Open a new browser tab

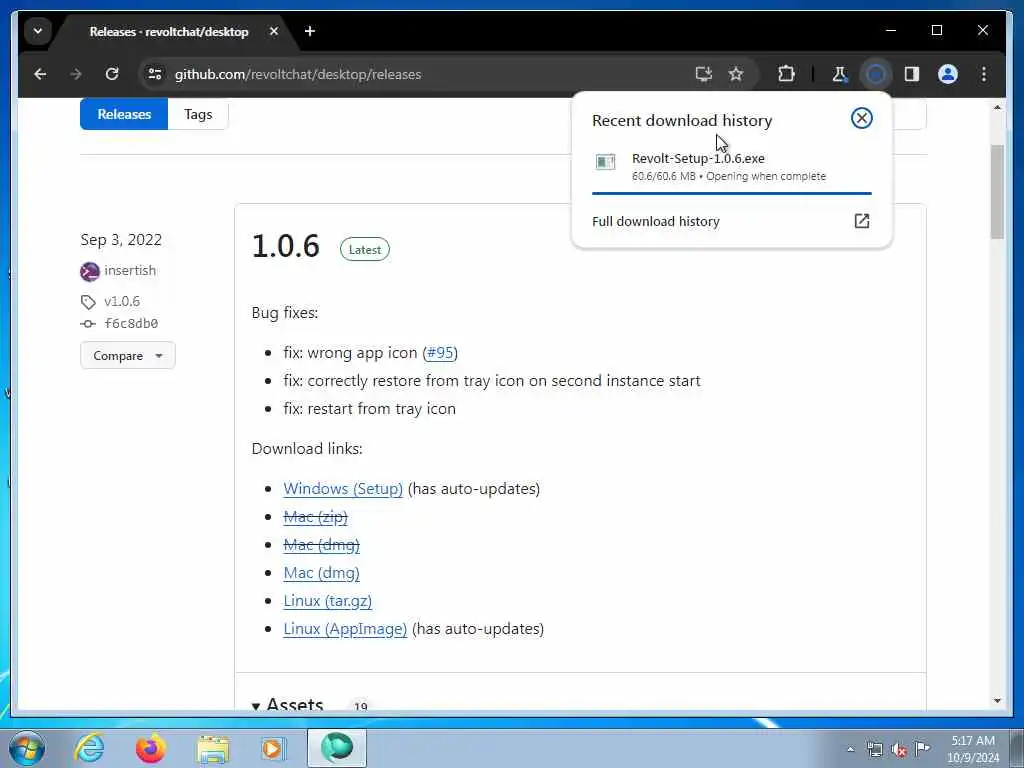(x=310, y=31)
